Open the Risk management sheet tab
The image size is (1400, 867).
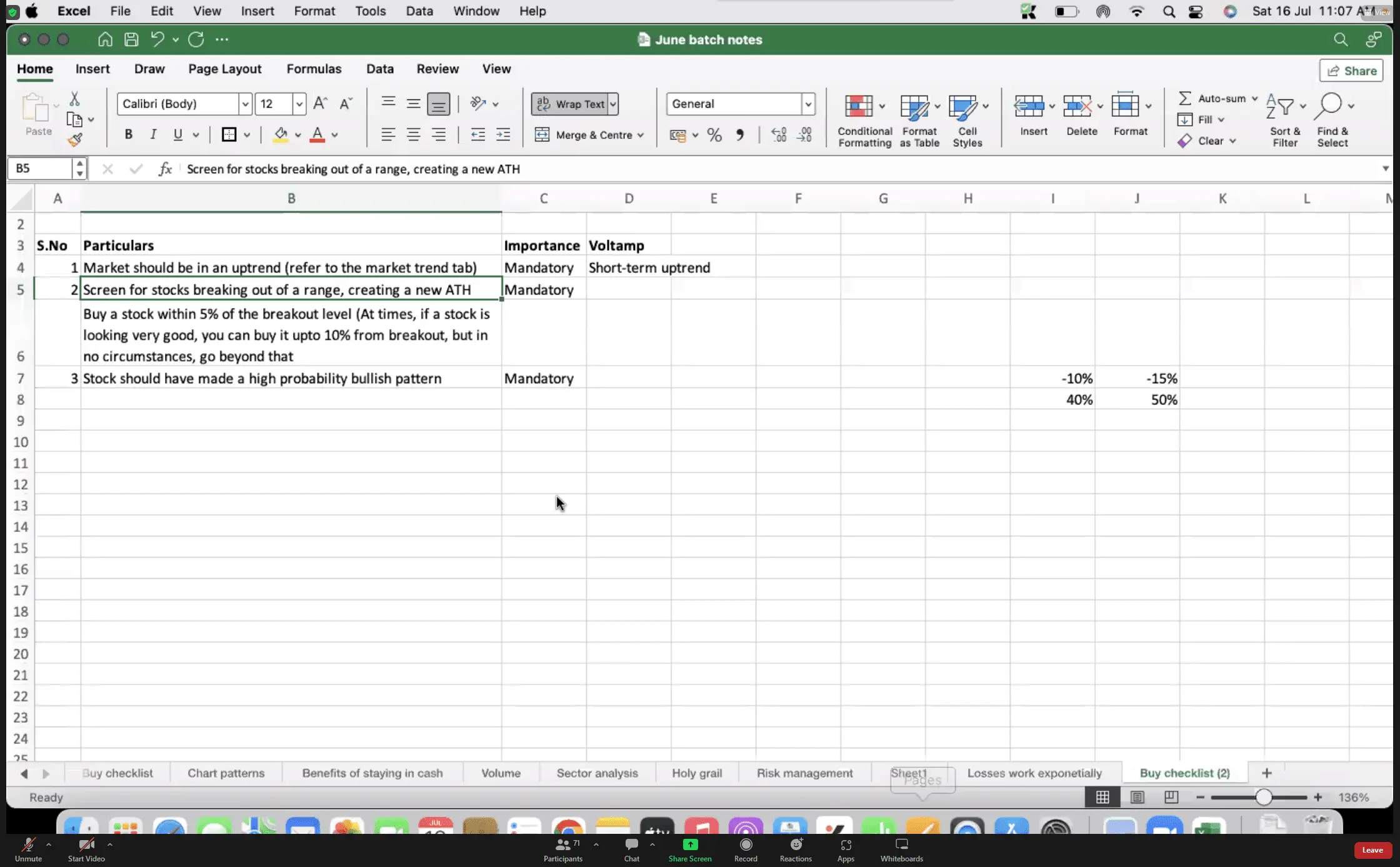point(804,773)
